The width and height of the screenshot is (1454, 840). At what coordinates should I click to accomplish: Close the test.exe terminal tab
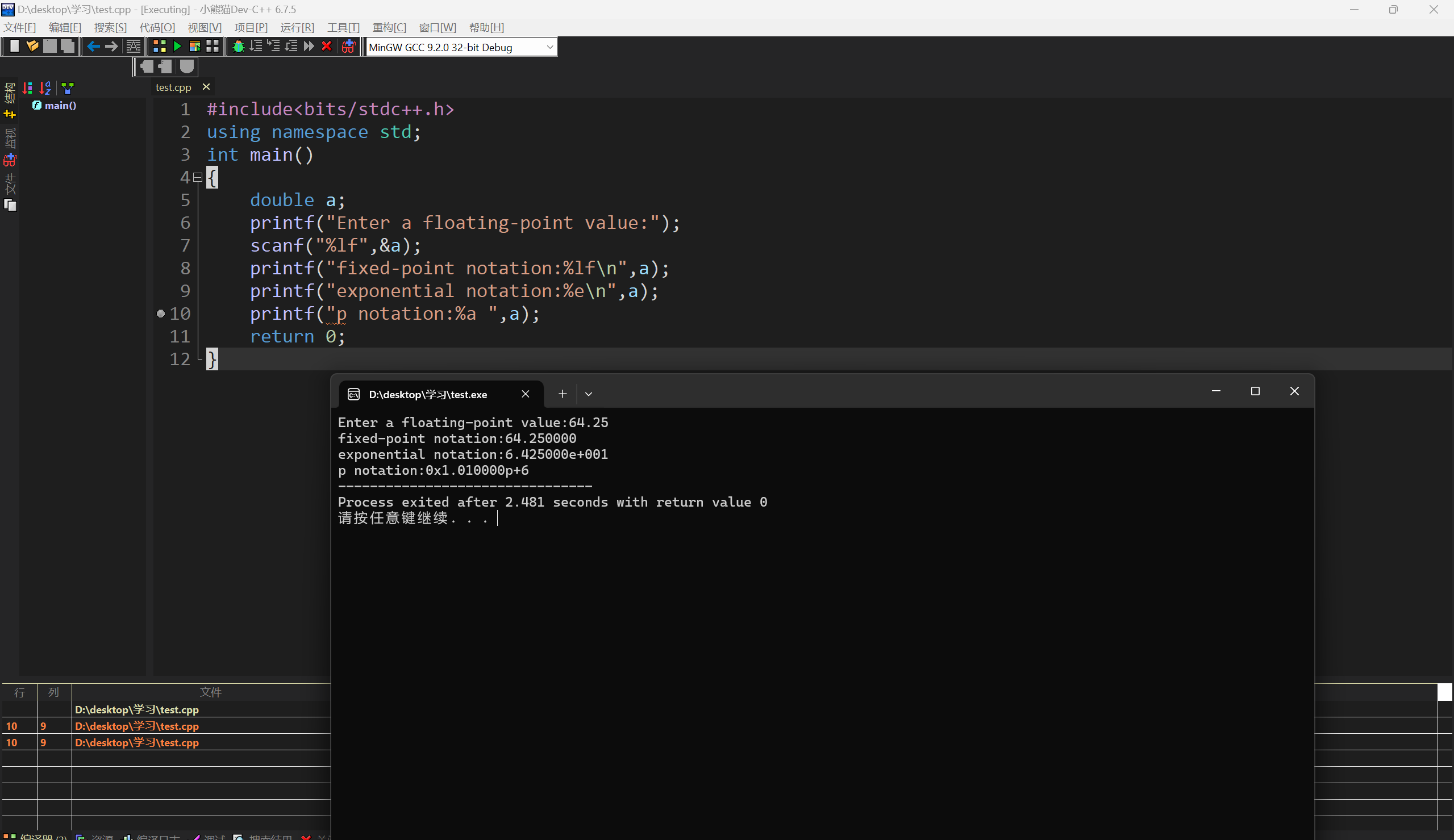[525, 394]
